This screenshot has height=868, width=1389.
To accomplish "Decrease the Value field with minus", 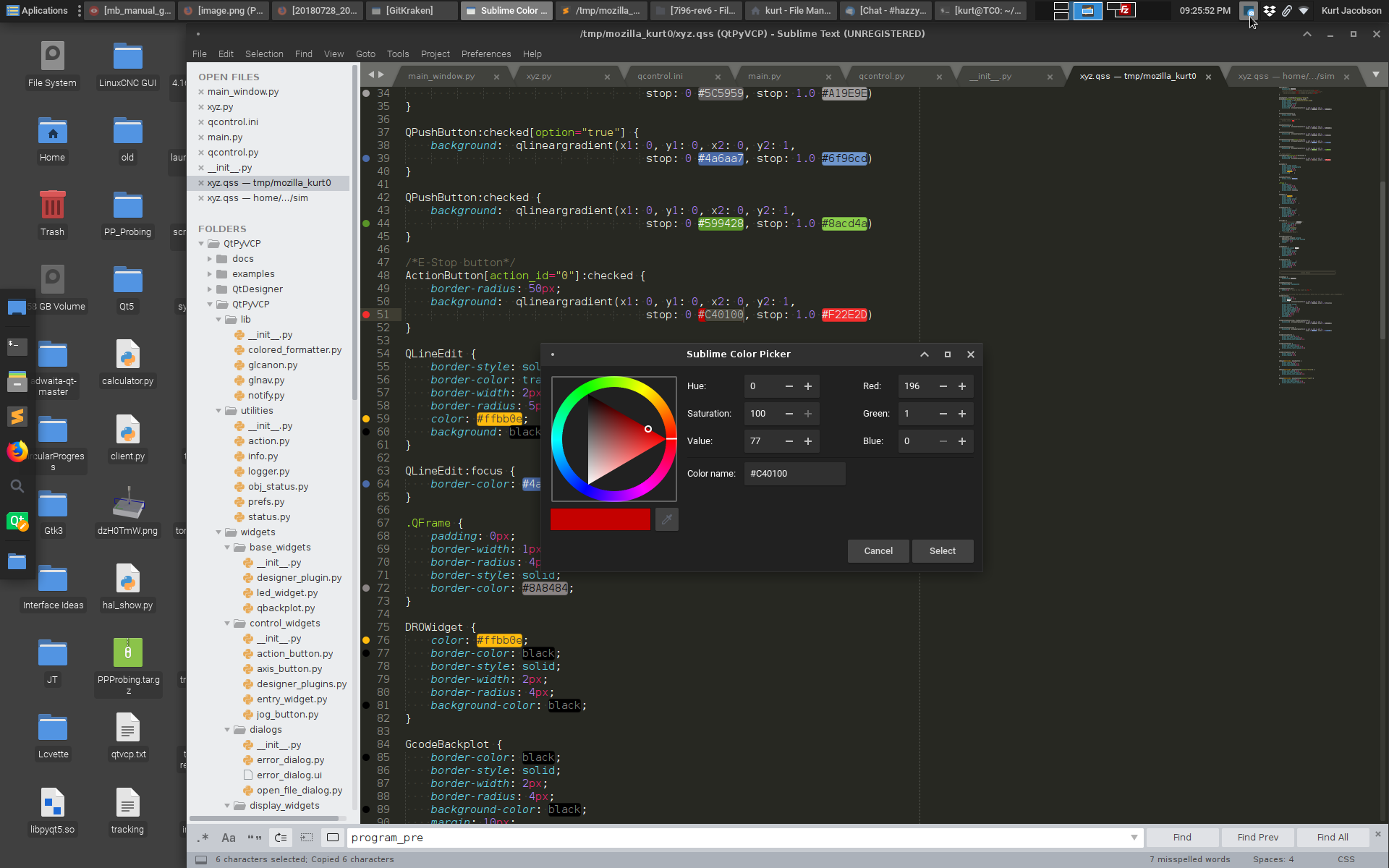I will pos(789,441).
